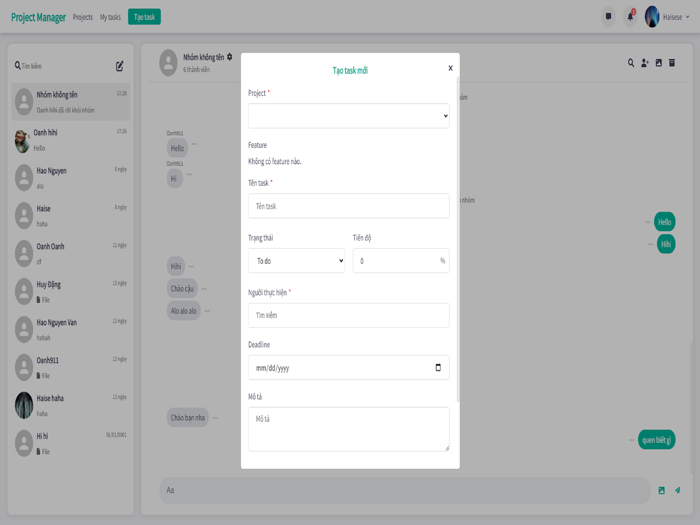Click the attach image icon
The width and height of the screenshot is (700, 525).
[x=662, y=490]
